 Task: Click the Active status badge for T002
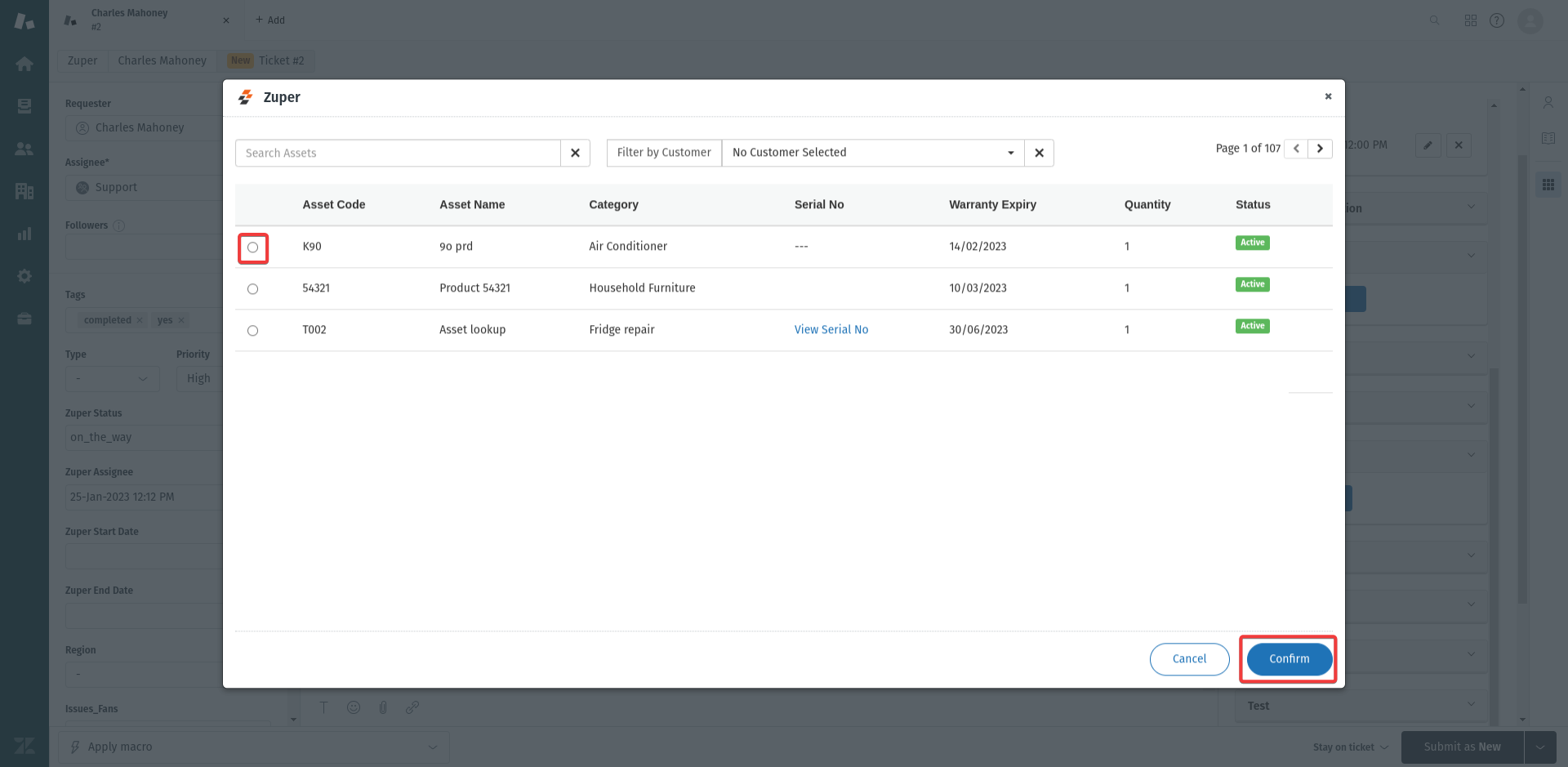pyautogui.click(x=1252, y=326)
